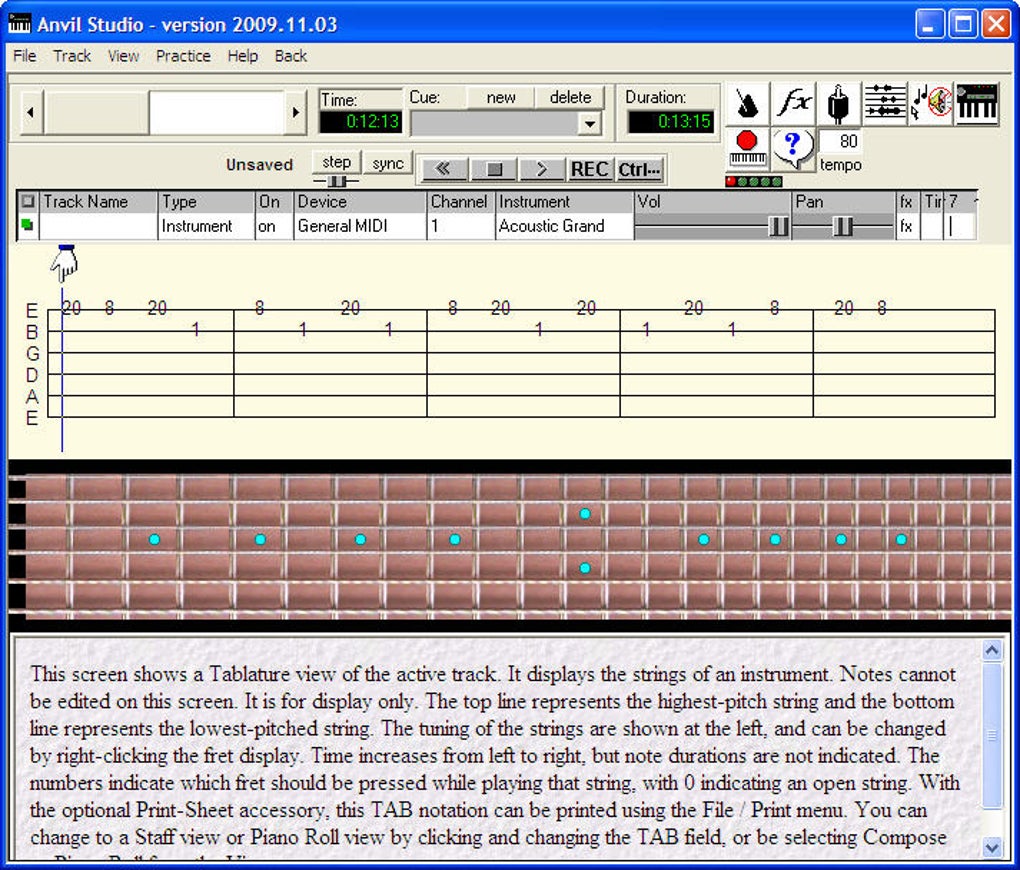Viewport: 1020px width, 870px height.
Task: Stop playback with the square button
Action: (x=494, y=169)
